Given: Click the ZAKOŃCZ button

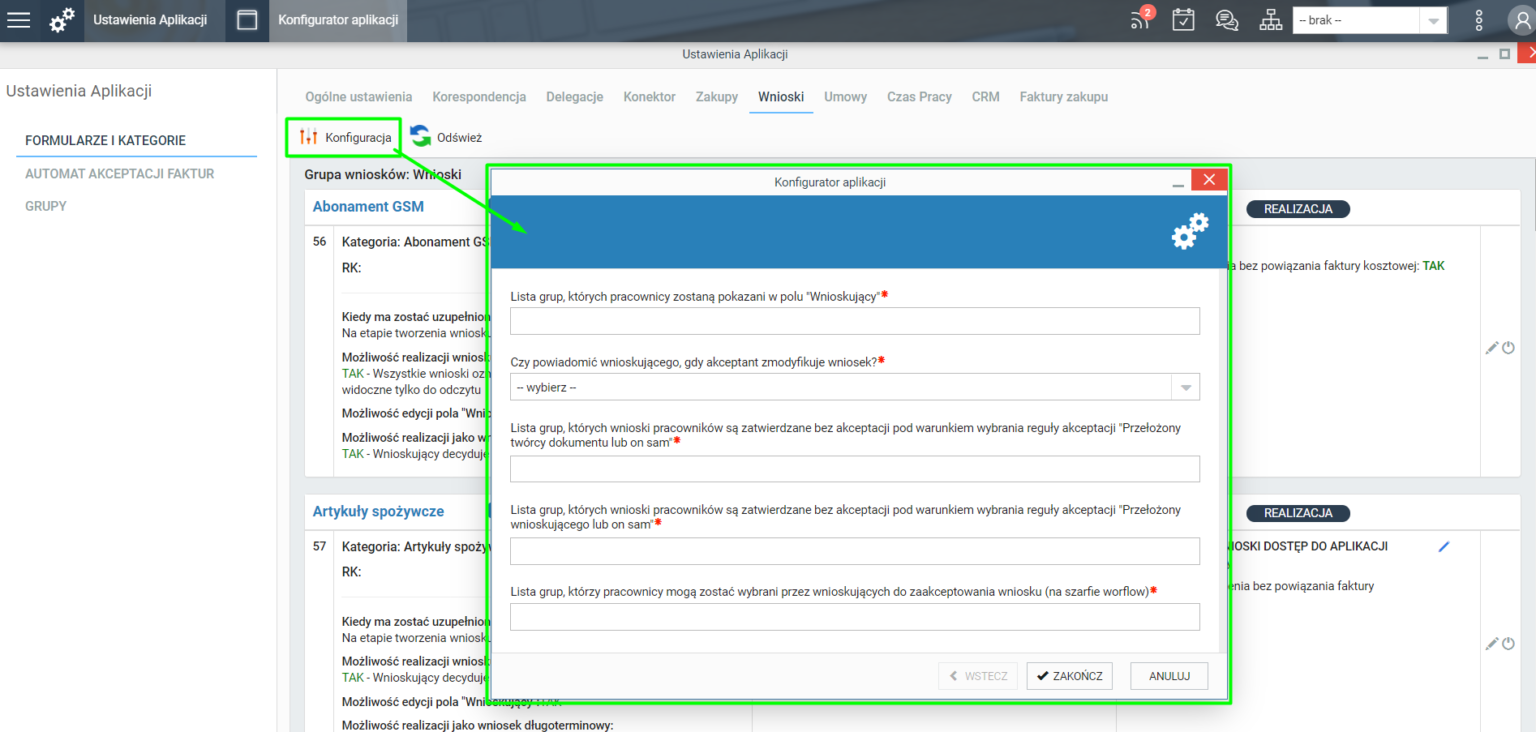Looking at the screenshot, I should (1070, 676).
